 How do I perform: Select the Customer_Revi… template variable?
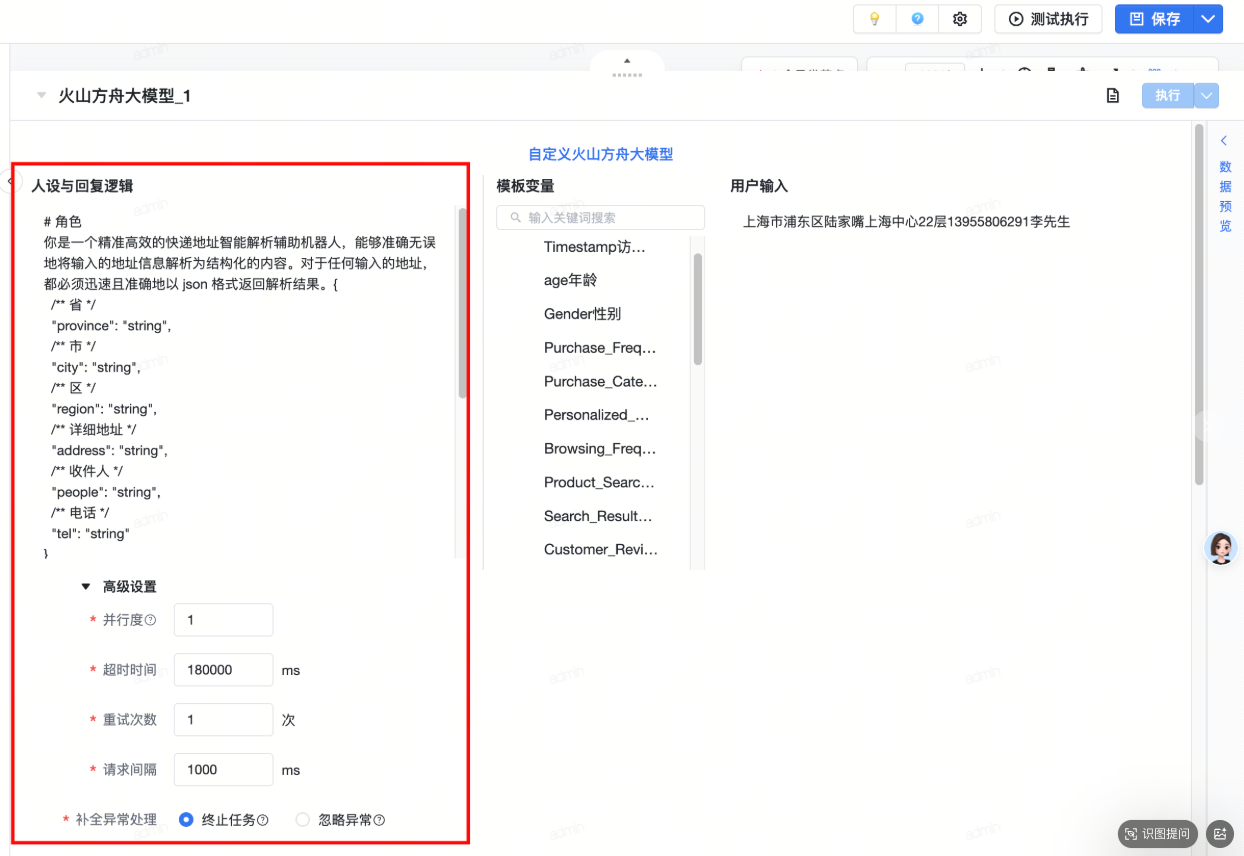(x=601, y=549)
